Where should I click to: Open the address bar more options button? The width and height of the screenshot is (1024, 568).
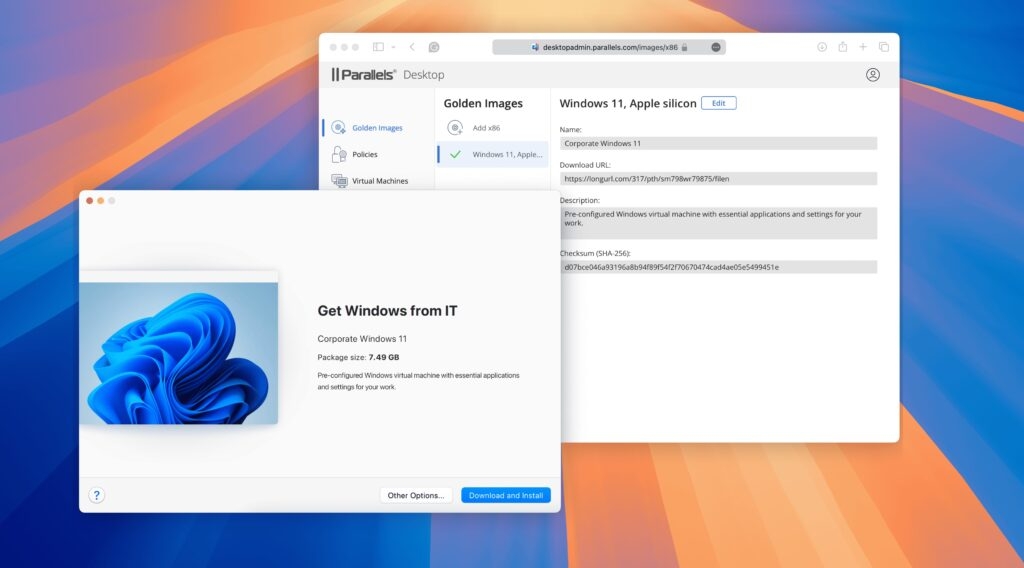(716, 47)
